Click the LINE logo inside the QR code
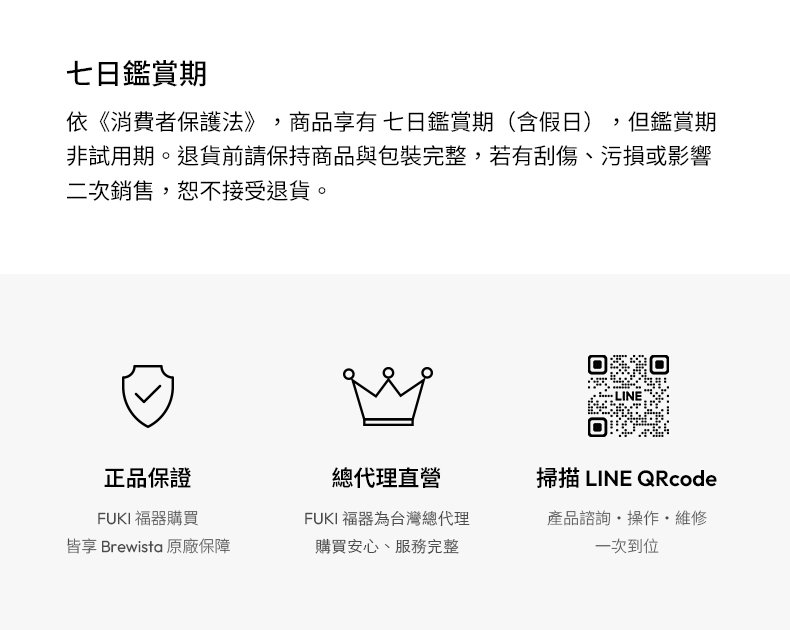790x630 pixels. pyautogui.click(x=628, y=396)
